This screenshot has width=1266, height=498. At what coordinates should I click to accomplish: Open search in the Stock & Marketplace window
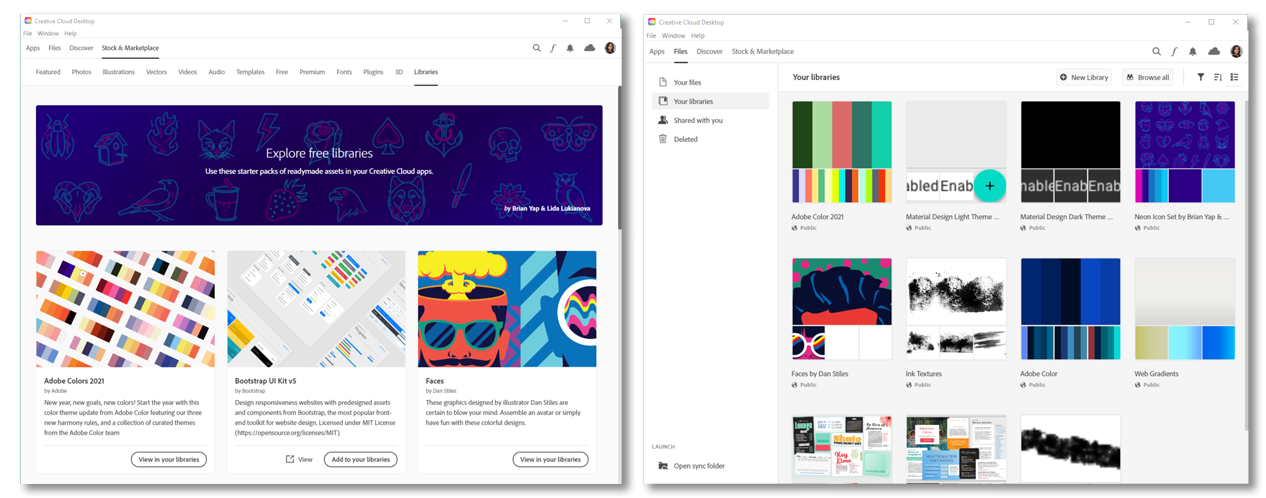pos(536,48)
